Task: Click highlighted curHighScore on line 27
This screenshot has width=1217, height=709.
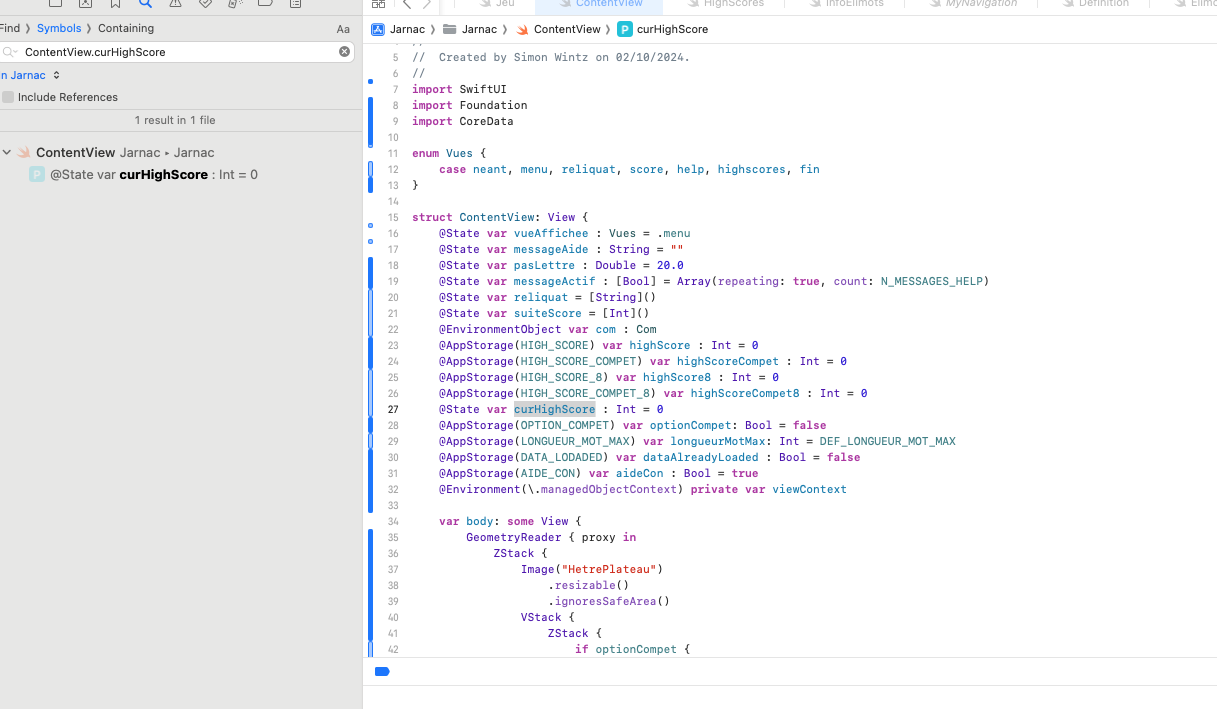Action: 554,409
